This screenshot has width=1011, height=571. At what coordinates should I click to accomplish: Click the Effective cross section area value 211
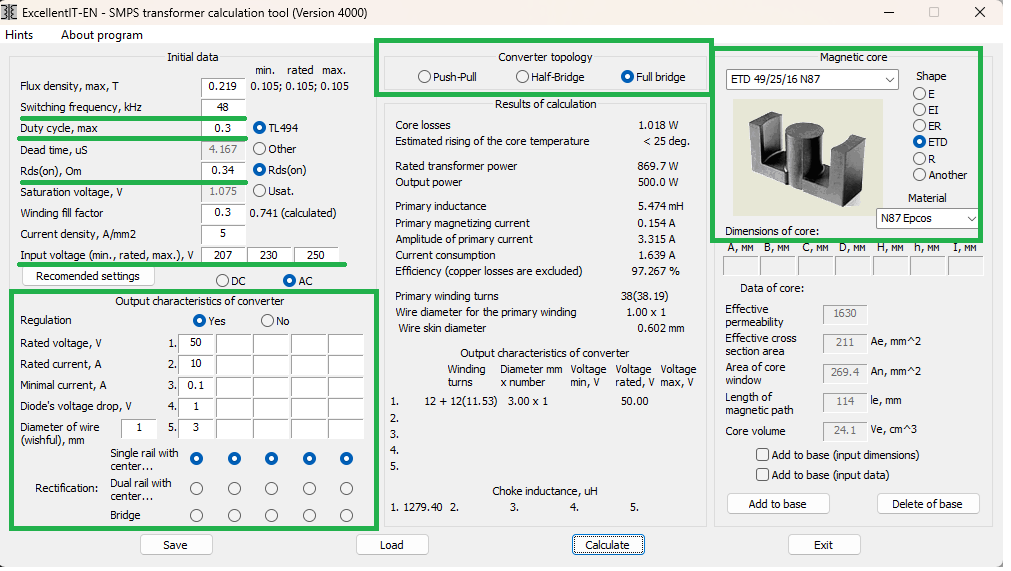[845, 343]
